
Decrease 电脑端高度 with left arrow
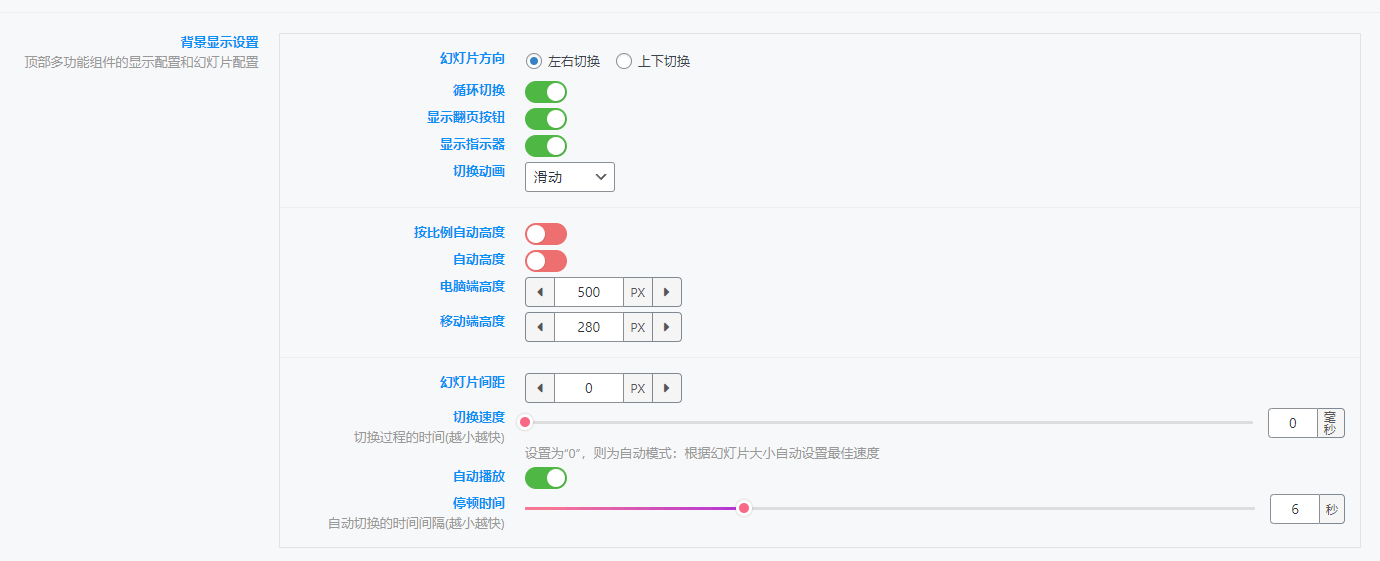coord(540,292)
